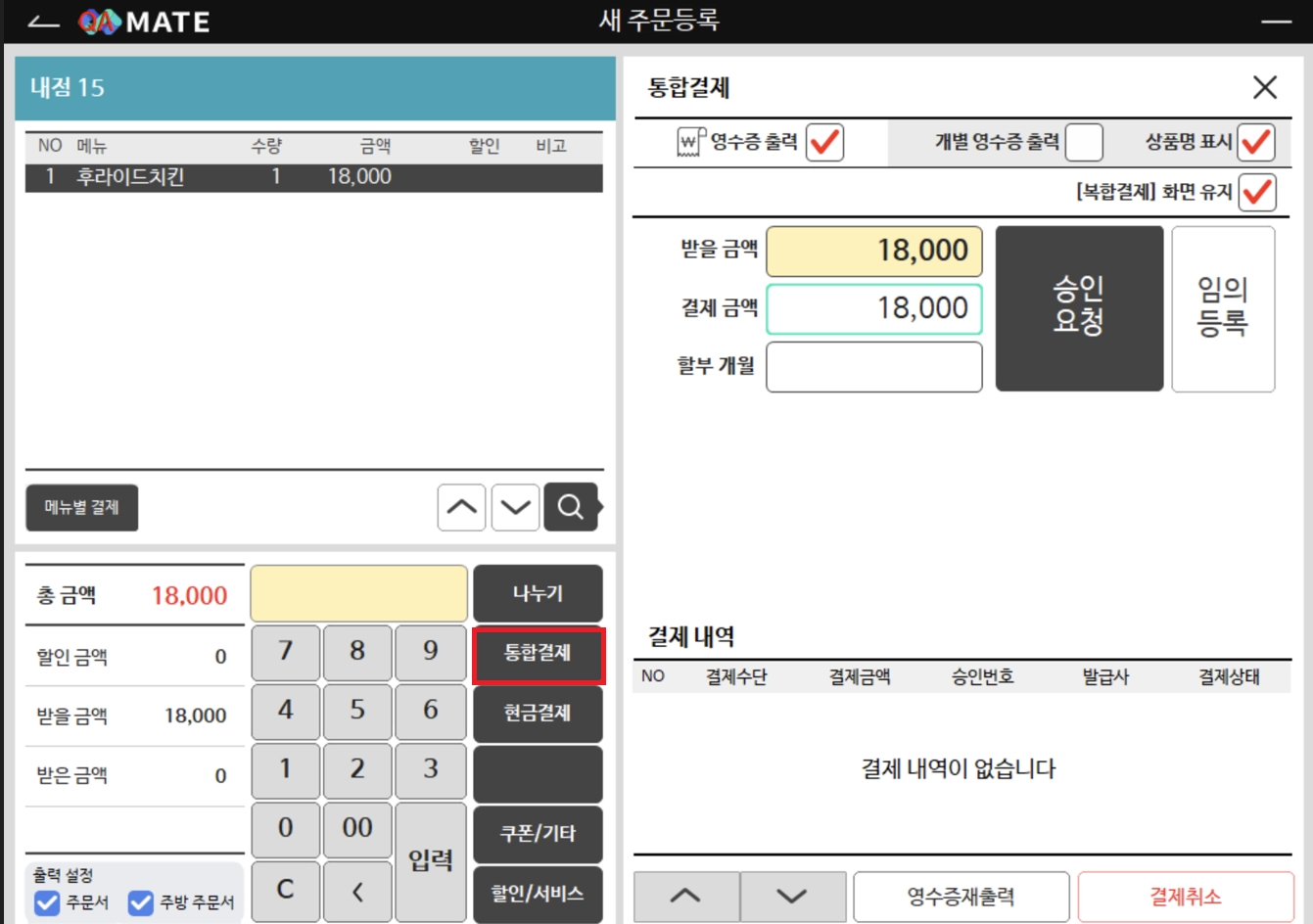Click the empty 할부 개월 input field
1313x924 pixels.
pyautogui.click(x=874, y=366)
